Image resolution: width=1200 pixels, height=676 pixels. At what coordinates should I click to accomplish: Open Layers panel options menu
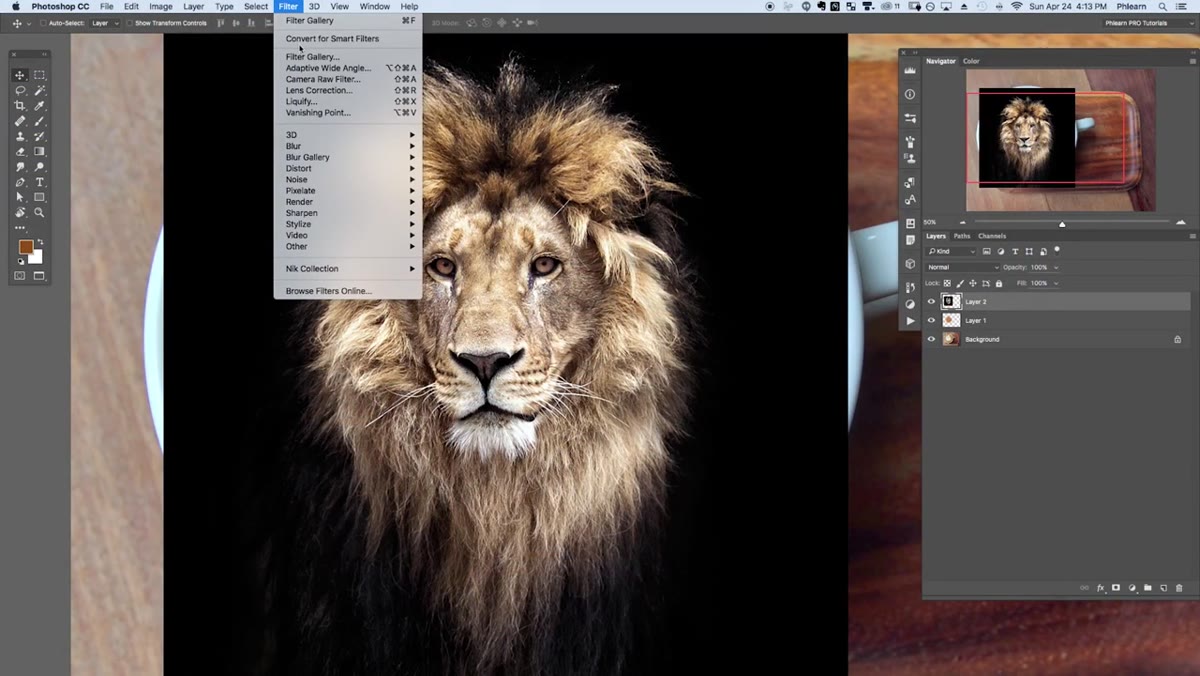(1192, 236)
